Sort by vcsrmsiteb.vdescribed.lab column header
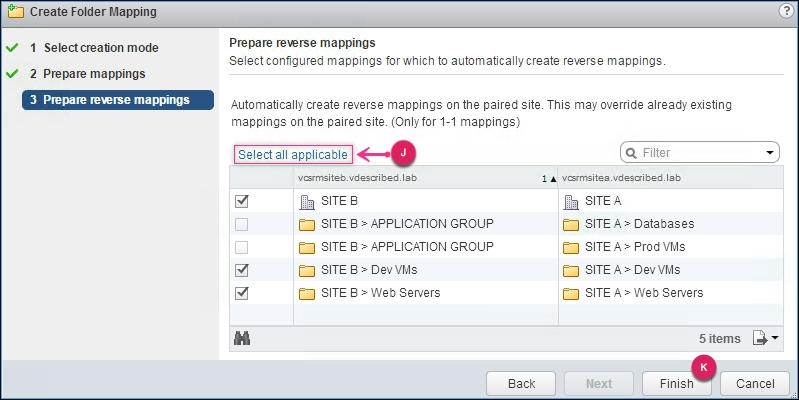The width and height of the screenshot is (799, 400). pyautogui.click(x=425, y=178)
